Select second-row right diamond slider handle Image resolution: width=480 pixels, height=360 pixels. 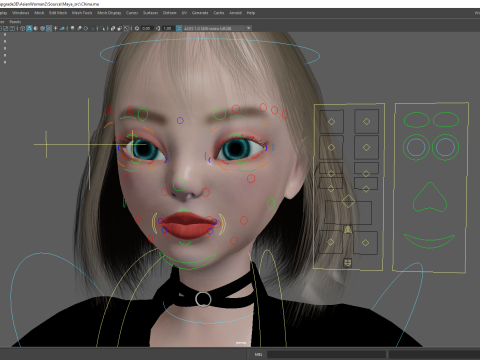pyautogui.click(x=366, y=147)
